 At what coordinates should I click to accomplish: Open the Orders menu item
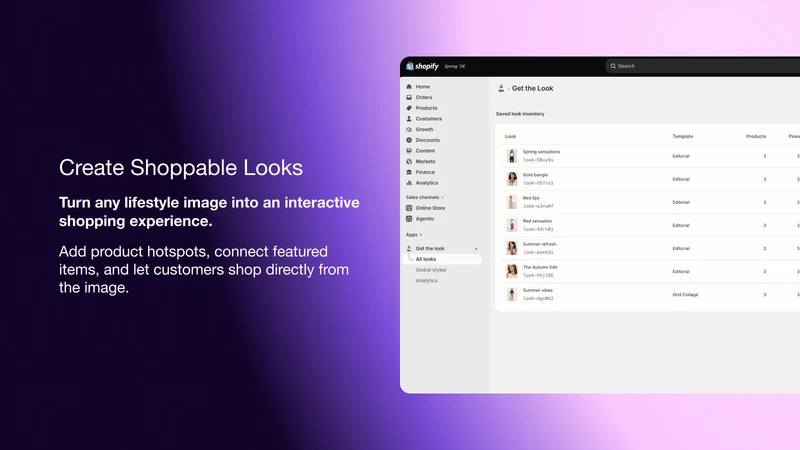click(x=423, y=97)
